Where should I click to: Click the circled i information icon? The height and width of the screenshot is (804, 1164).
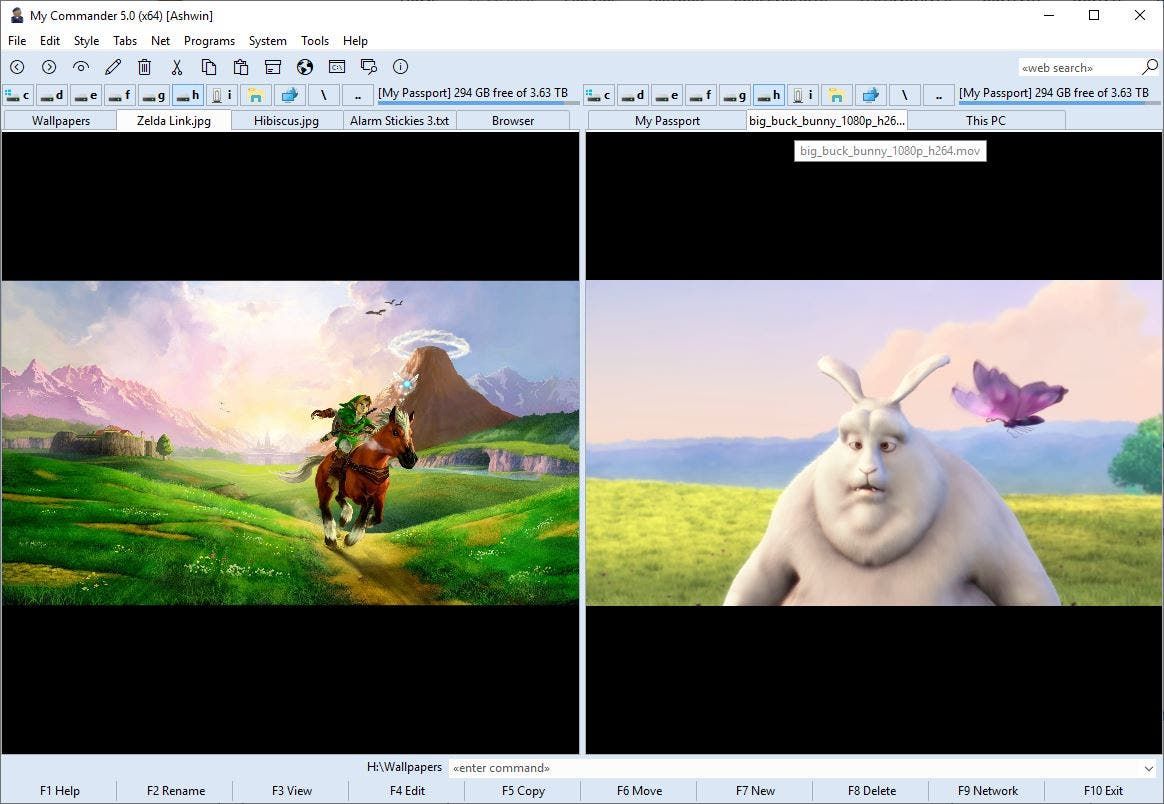pos(400,67)
